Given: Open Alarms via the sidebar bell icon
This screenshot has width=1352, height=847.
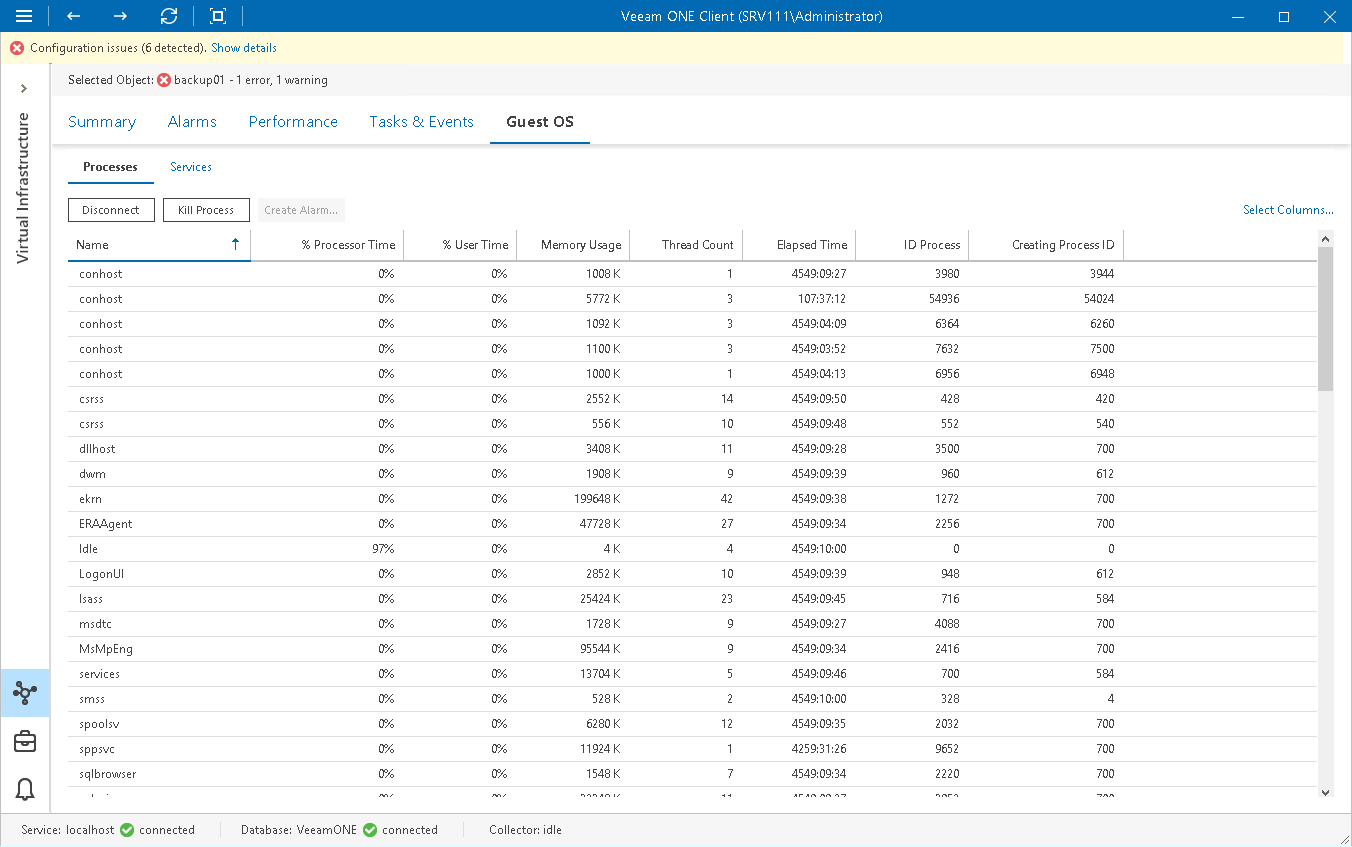Looking at the screenshot, I should [x=25, y=790].
